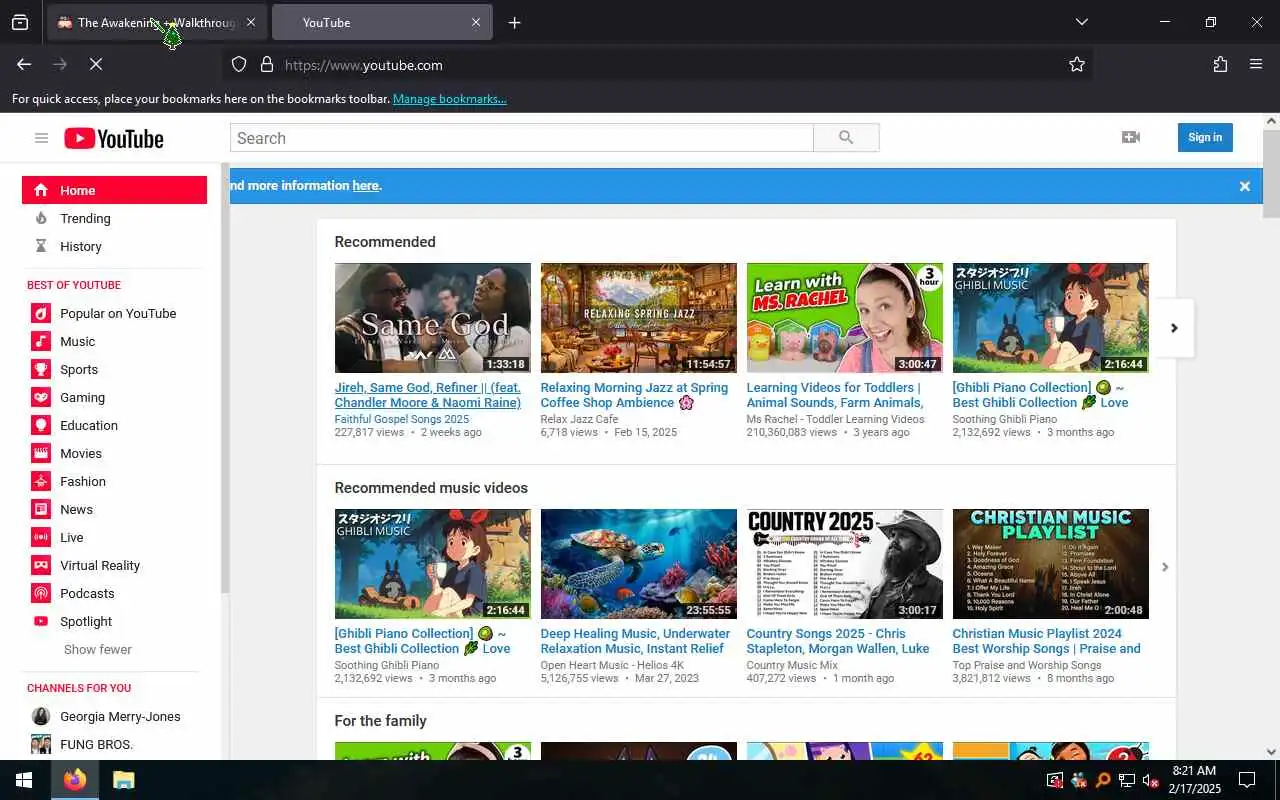This screenshot has width=1280, height=800.
Task: Show next Recommended videos arrow
Action: 1174,328
